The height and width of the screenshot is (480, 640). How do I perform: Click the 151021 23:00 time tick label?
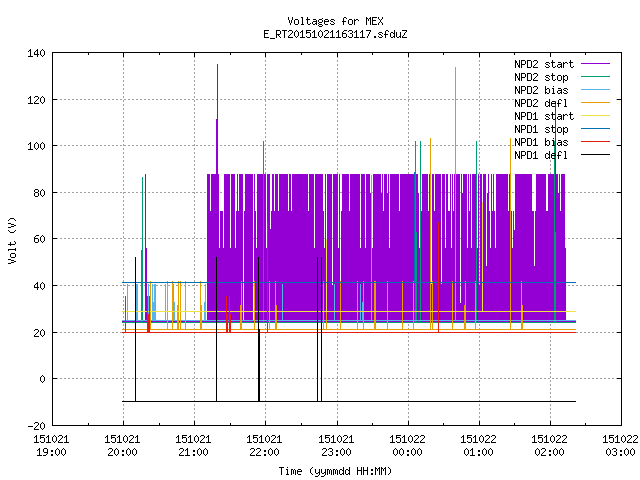pyautogui.click(x=336, y=446)
